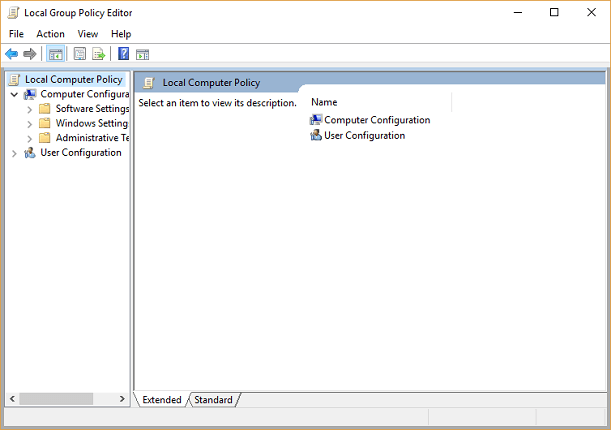
Task: Click the Forward arrow toolbar icon
Action: point(30,54)
